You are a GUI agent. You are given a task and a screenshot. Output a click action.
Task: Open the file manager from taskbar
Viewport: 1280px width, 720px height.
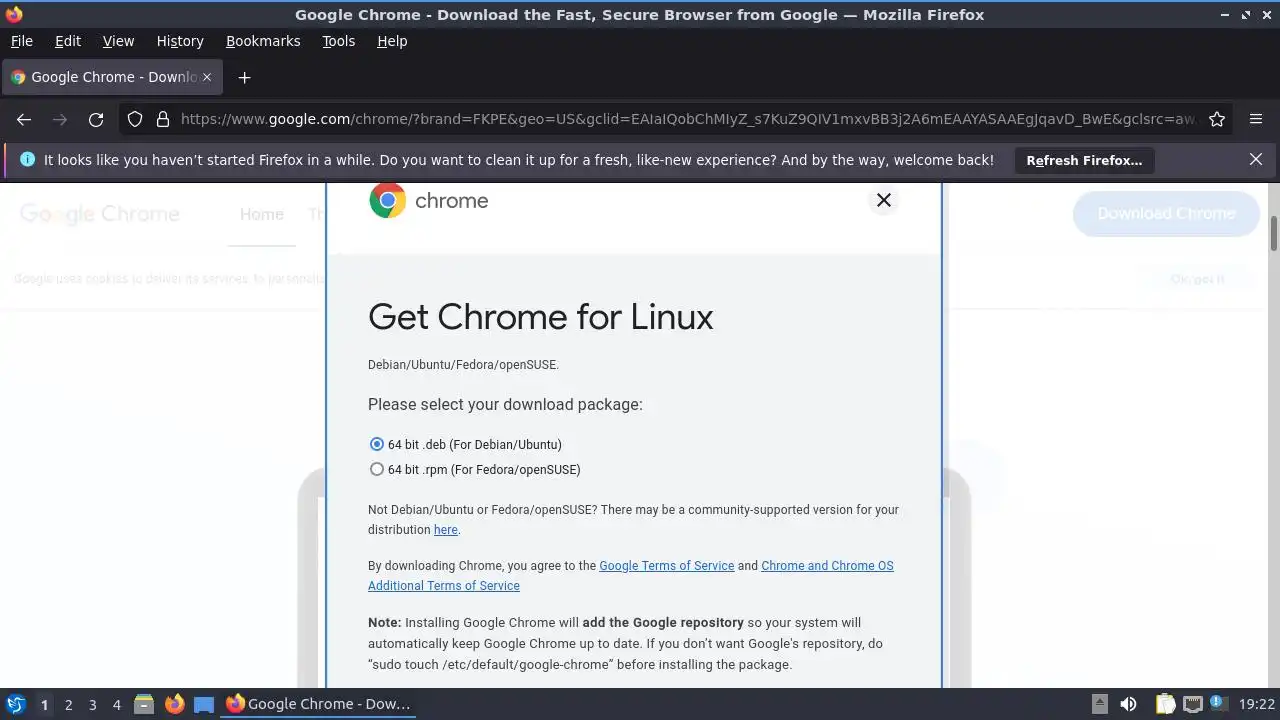pyautogui.click(x=144, y=704)
